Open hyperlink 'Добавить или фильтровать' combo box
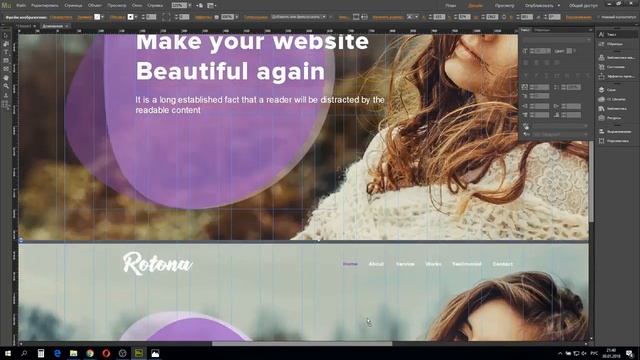 [x=299, y=17]
